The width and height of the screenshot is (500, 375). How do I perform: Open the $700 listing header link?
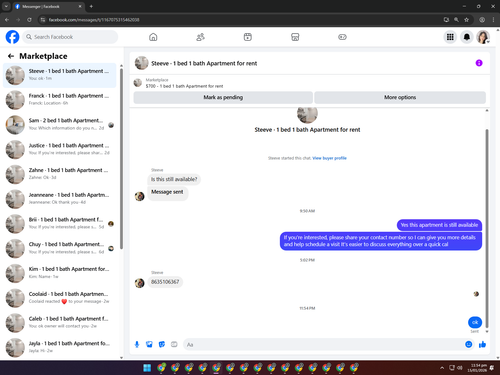184,86
